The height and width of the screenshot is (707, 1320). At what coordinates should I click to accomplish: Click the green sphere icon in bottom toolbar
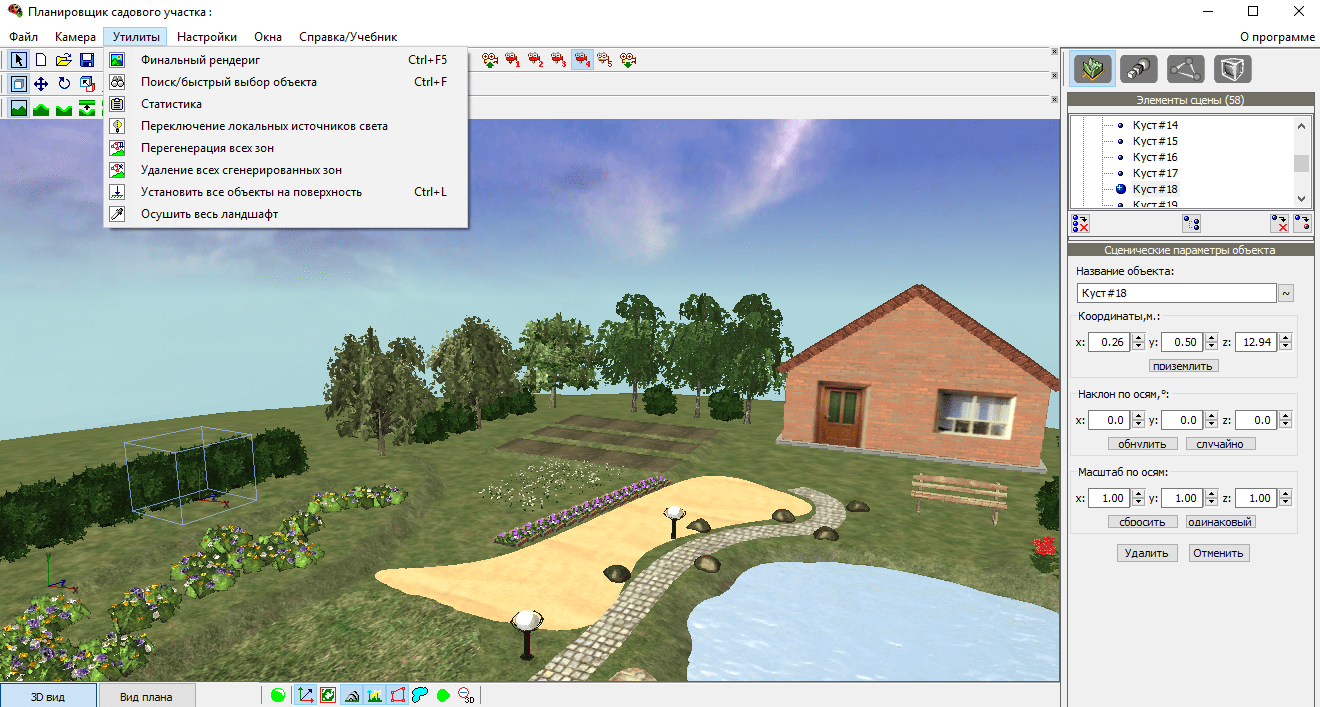coord(278,695)
